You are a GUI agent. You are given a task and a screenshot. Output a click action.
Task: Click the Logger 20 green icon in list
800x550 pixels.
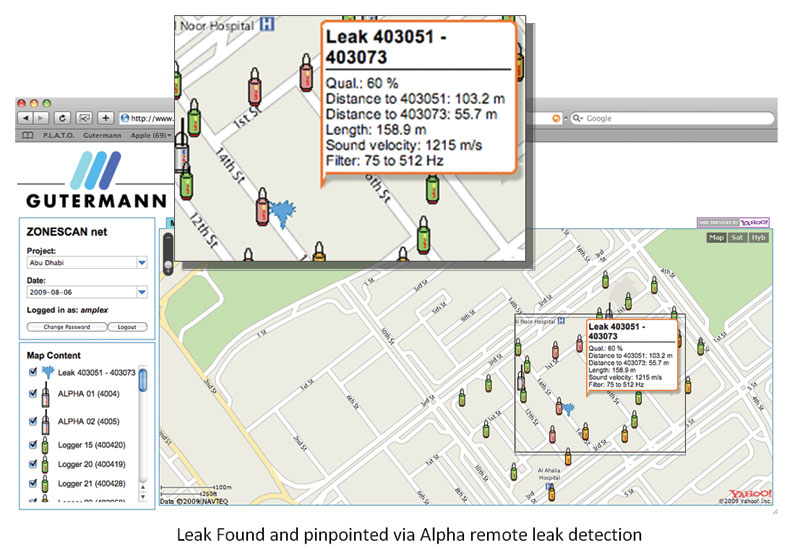click(x=45, y=464)
